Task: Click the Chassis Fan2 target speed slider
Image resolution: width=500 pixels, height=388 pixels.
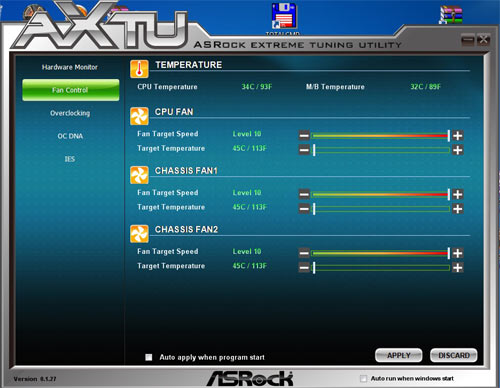Action: tap(381, 253)
